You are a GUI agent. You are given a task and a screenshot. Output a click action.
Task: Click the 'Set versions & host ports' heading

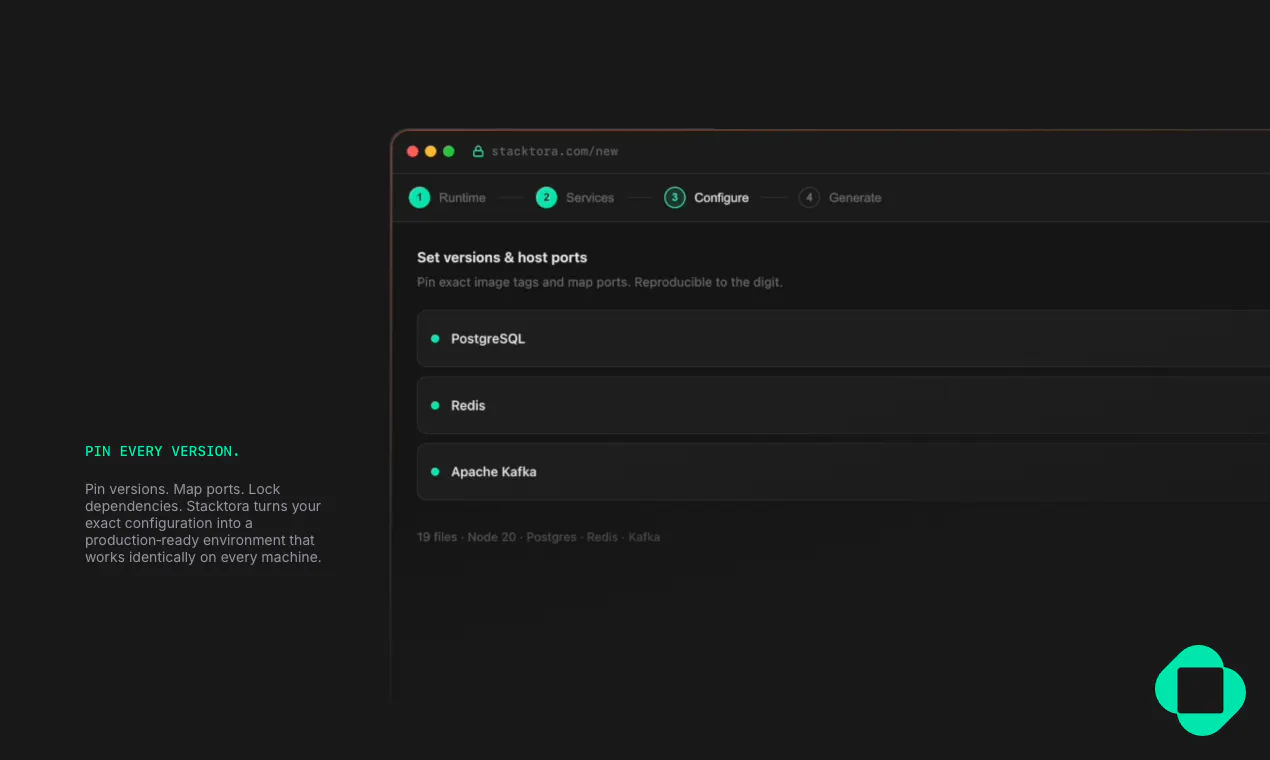point(502,258)
